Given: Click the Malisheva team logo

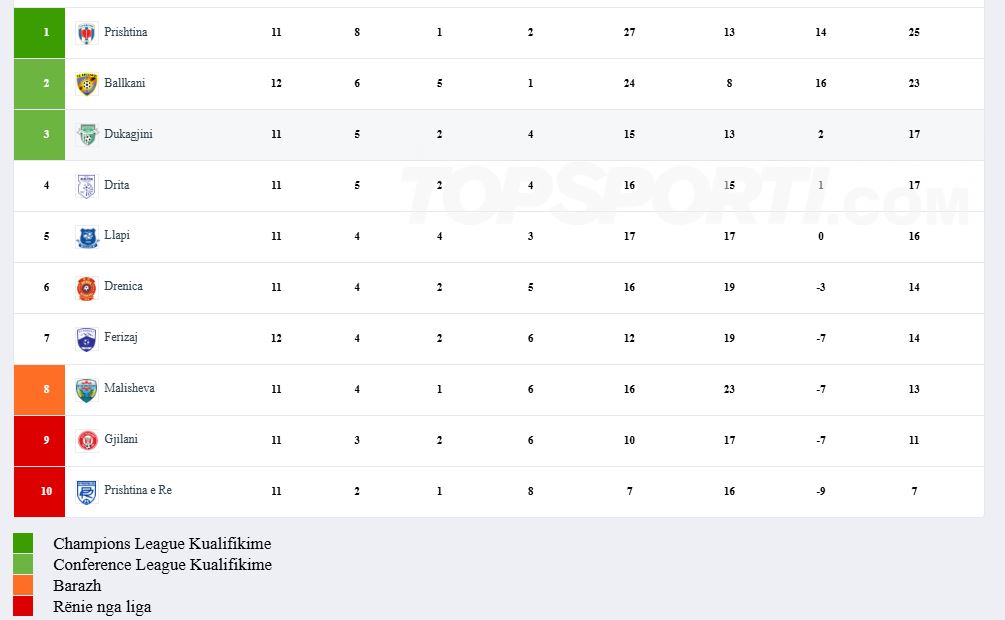Looking at the screenshot, I should pyautogui.click(x=87, y=390).
